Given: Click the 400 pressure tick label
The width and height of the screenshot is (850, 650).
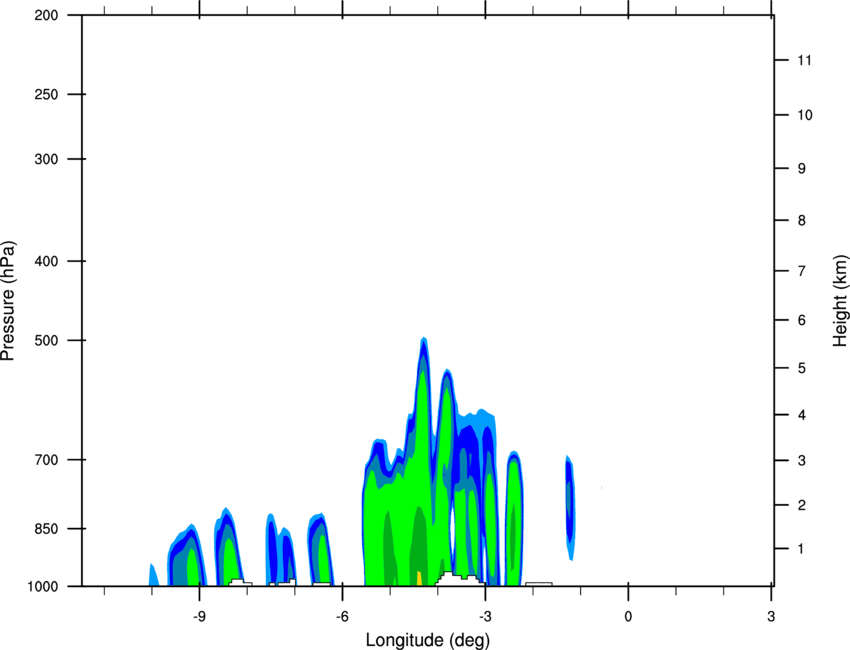Looking at the screenshot, I should click(46, 261).
